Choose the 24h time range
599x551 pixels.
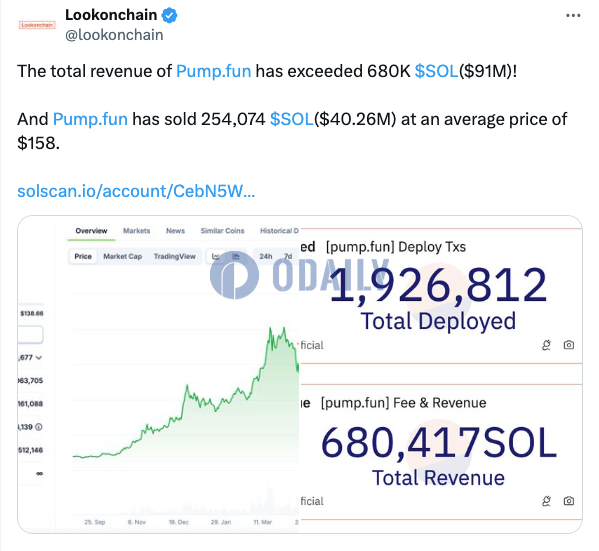point(266,256)
